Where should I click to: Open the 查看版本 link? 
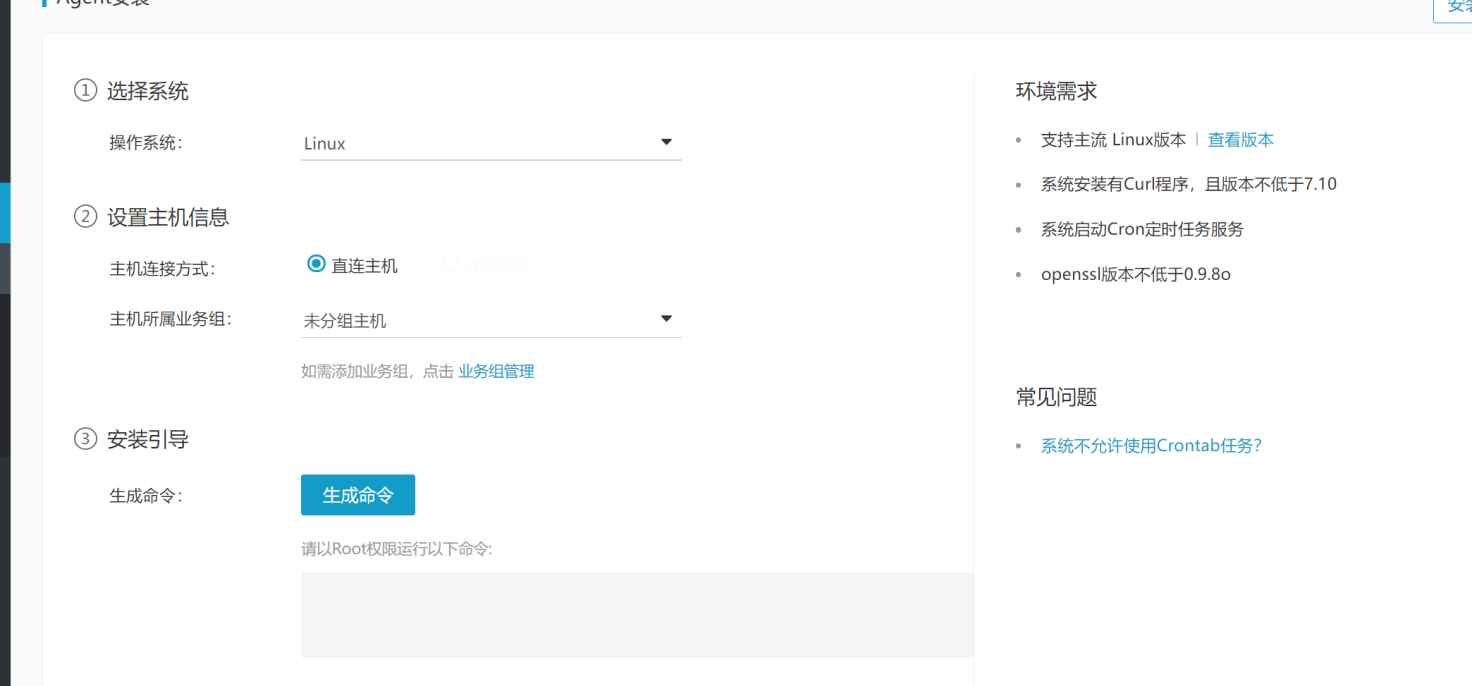click(x=1241, y=140)
